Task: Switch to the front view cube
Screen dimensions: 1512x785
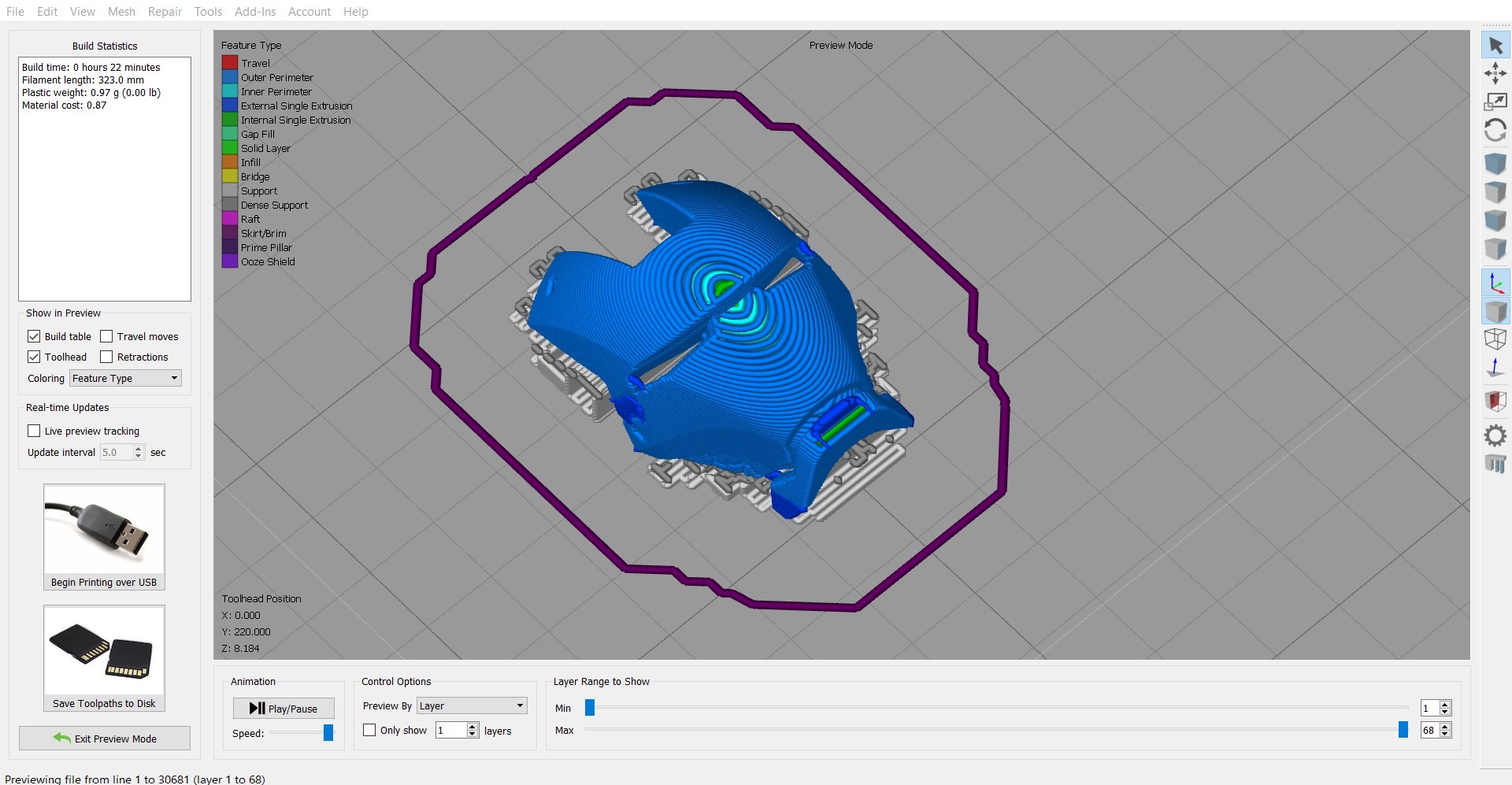Action: pos(1495,220)
